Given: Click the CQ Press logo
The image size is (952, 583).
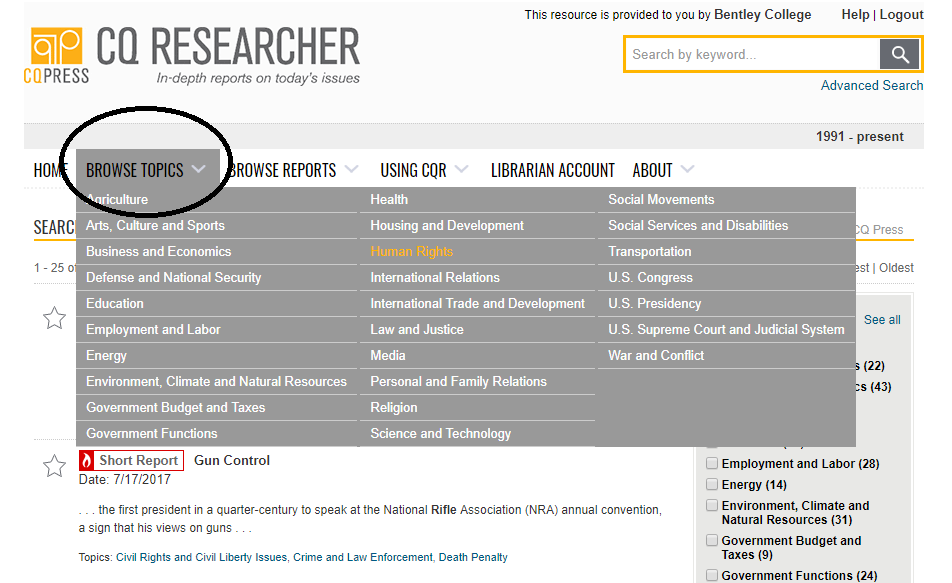Looking at the screenshot, I should (55, 54).
